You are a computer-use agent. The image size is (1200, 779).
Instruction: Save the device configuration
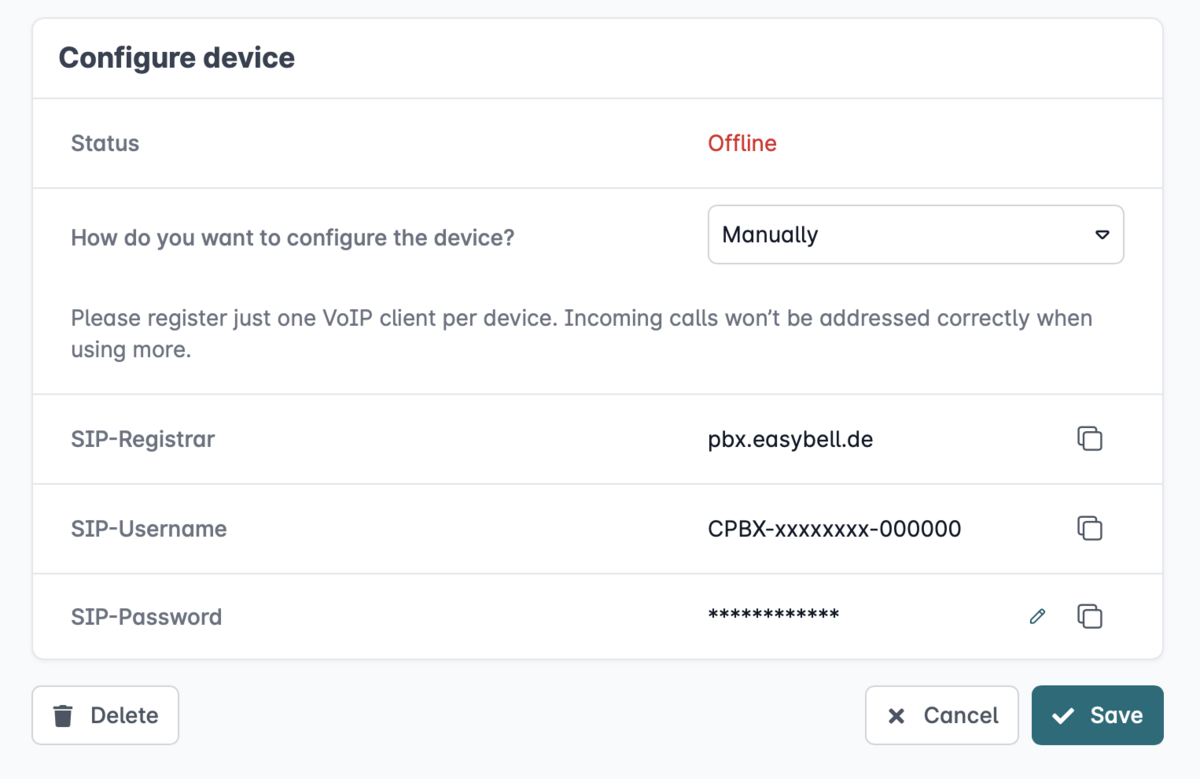(1097, 715)
